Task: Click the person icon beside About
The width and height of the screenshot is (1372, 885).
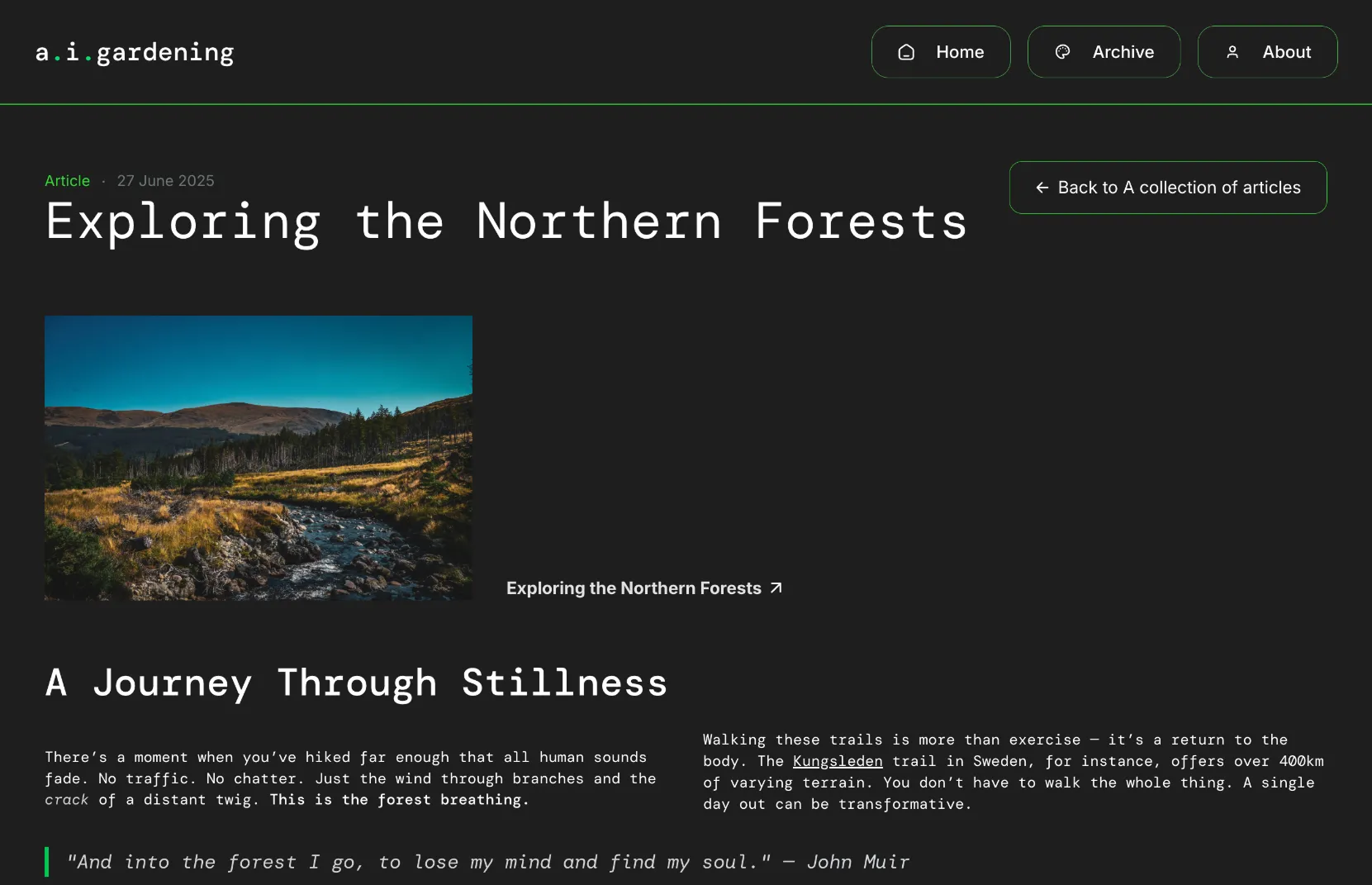Action: [x=1232, y=52]
